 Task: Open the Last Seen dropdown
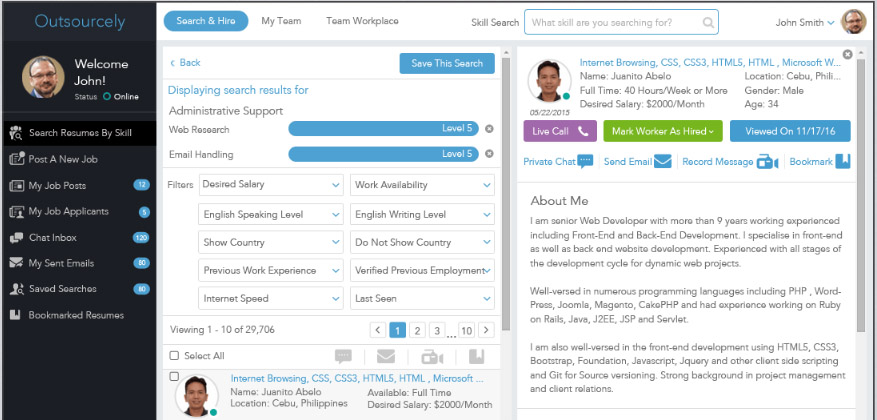[422, 299]
